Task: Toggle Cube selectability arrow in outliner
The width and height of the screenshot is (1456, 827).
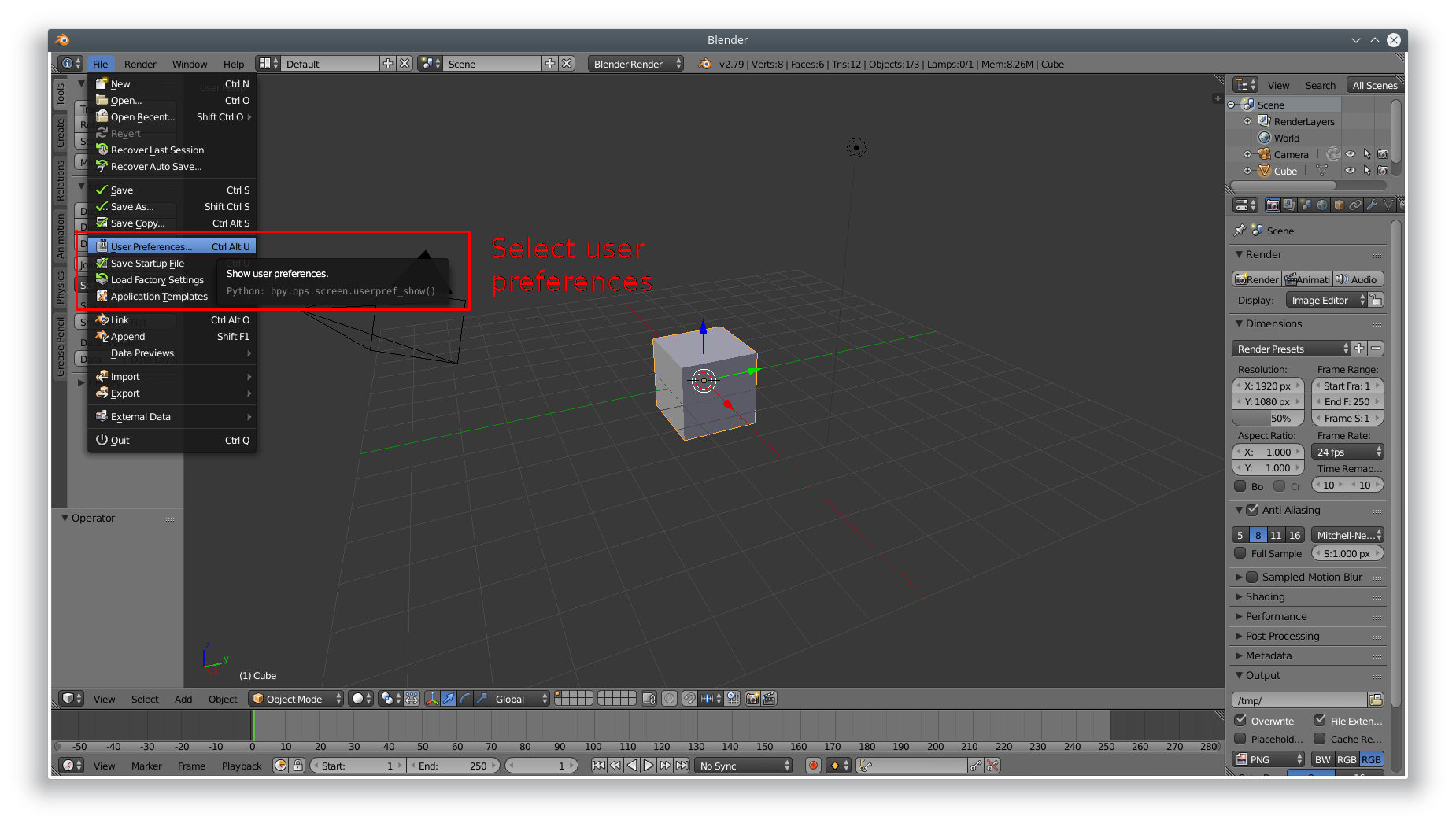Action: (x=1367, y=171)
